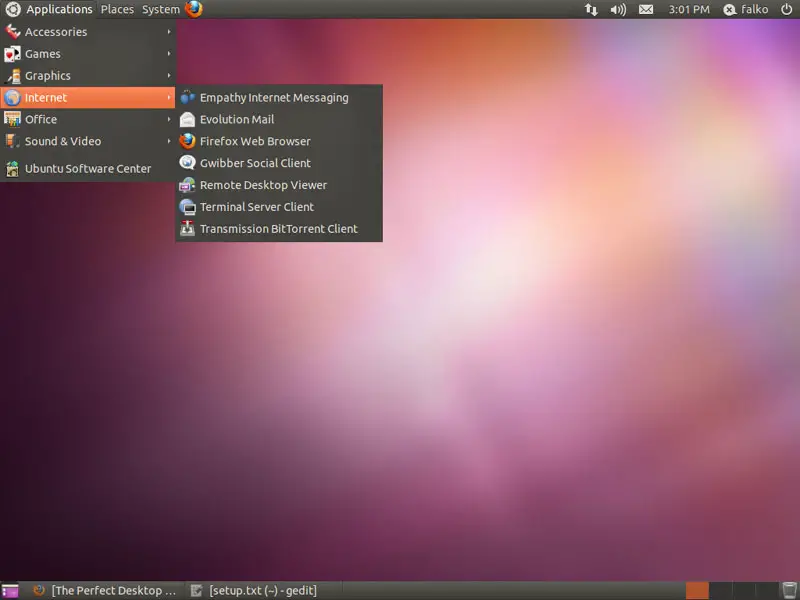Open the network connections indicator
The height and width of the screenshot is (600, 800).
pyautogui.click(x=591, y=9)
